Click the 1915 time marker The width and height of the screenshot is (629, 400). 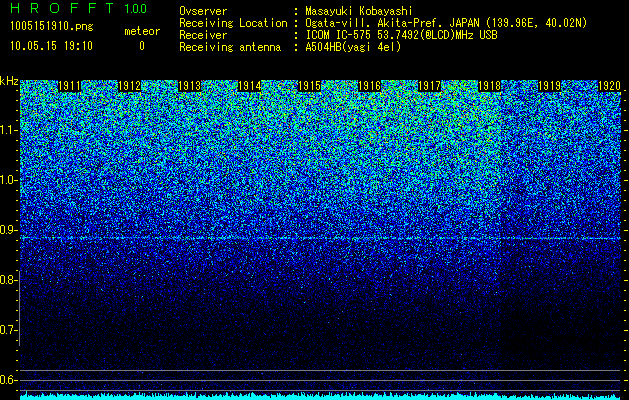pos(310,86)
